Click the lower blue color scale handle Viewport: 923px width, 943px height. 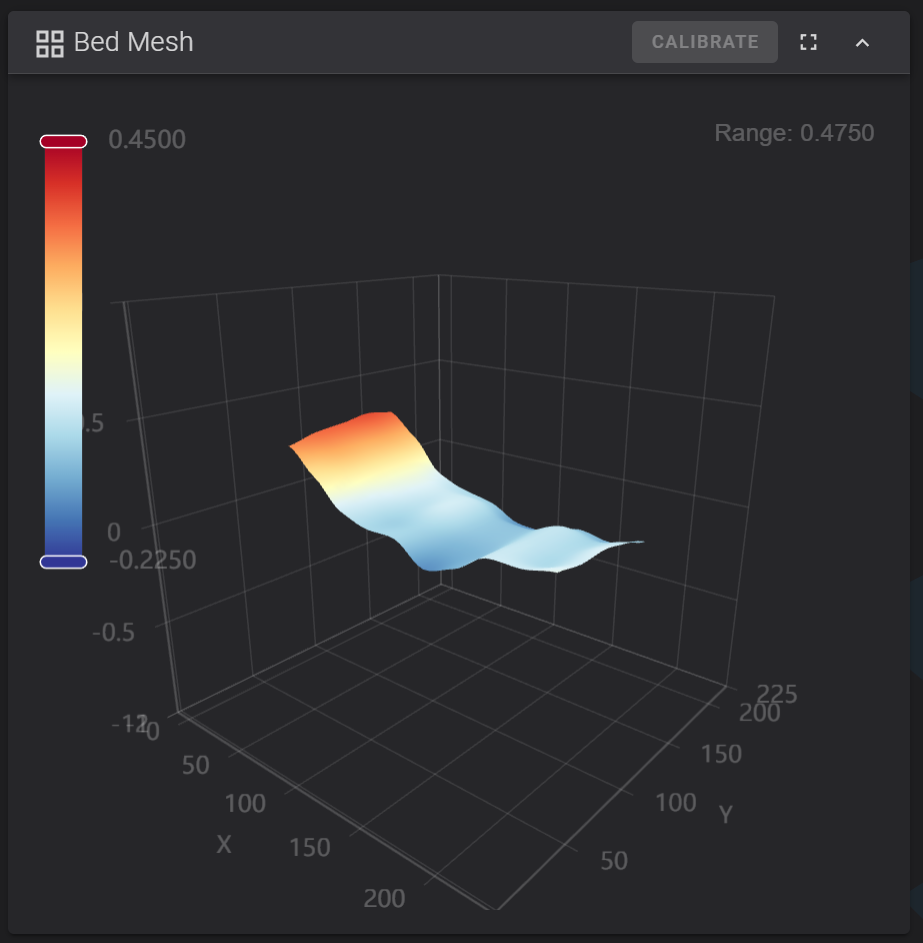pos(63,562)
